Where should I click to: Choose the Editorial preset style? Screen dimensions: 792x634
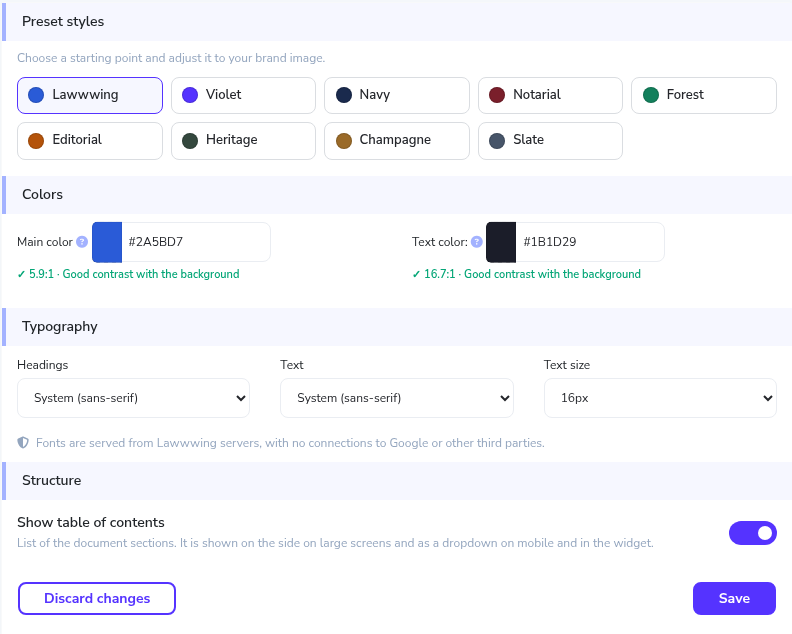point(90,140)
